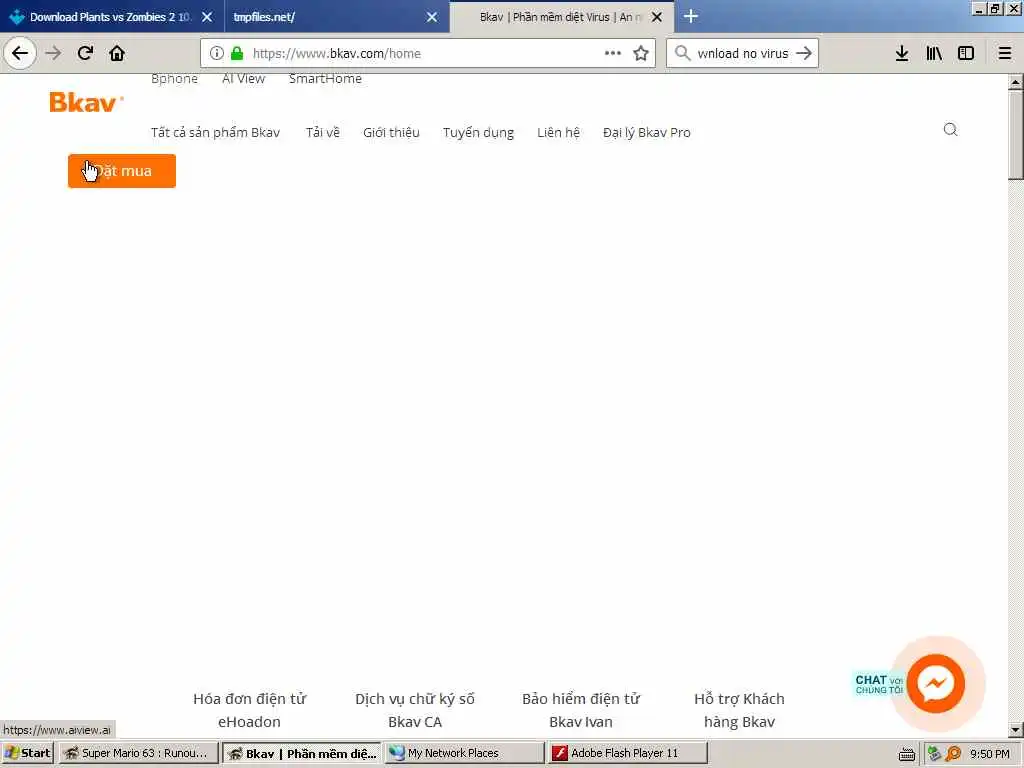Image resolution: width=1024 pixels, height=768 pixels.
Task: Switch to Adobe Flash Player 11 window
Action: click(x=627, y=753)
